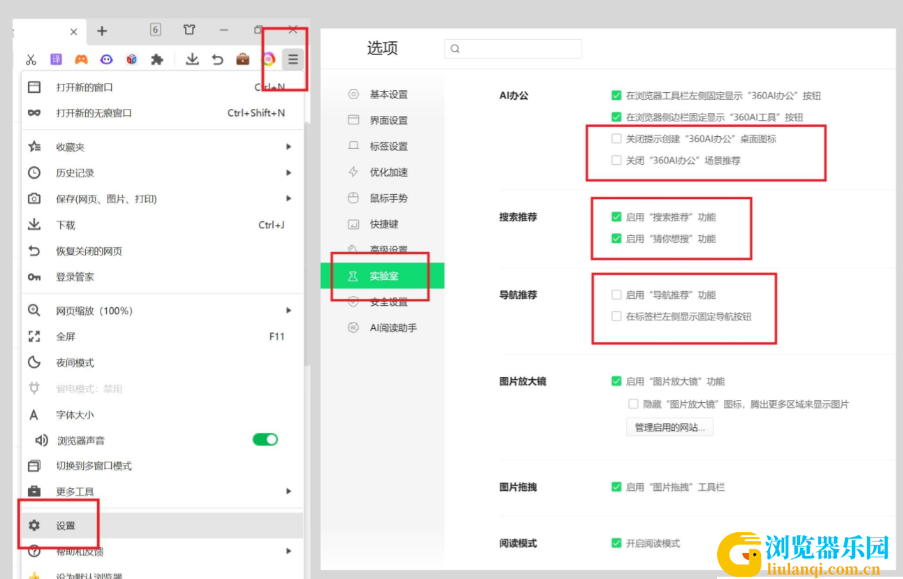
Task: Open the 标签设置 section
Action: tap(382, 146)
